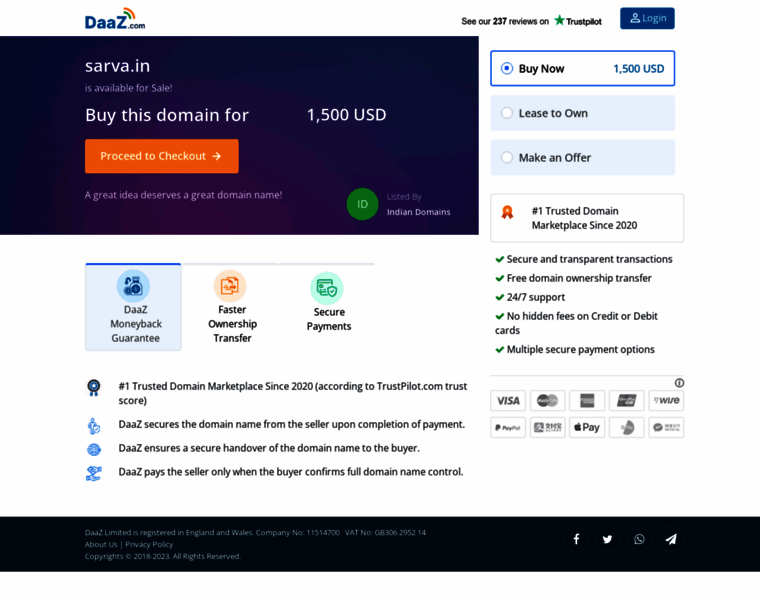Click the American Express payment logo

[587, 401]
